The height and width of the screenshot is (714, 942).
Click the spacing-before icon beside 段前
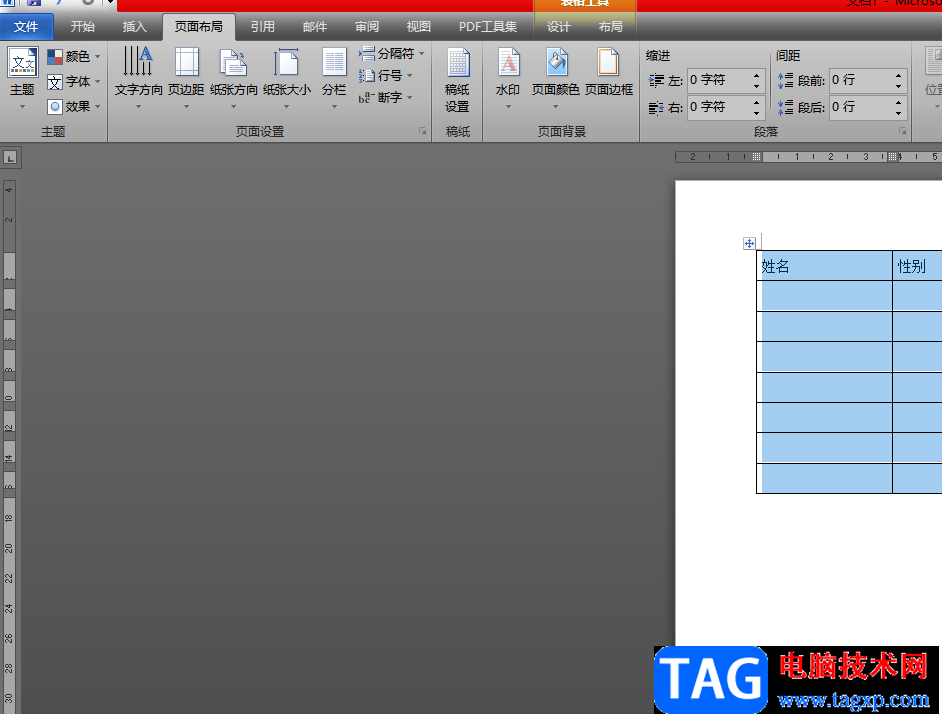coord(786,81)
